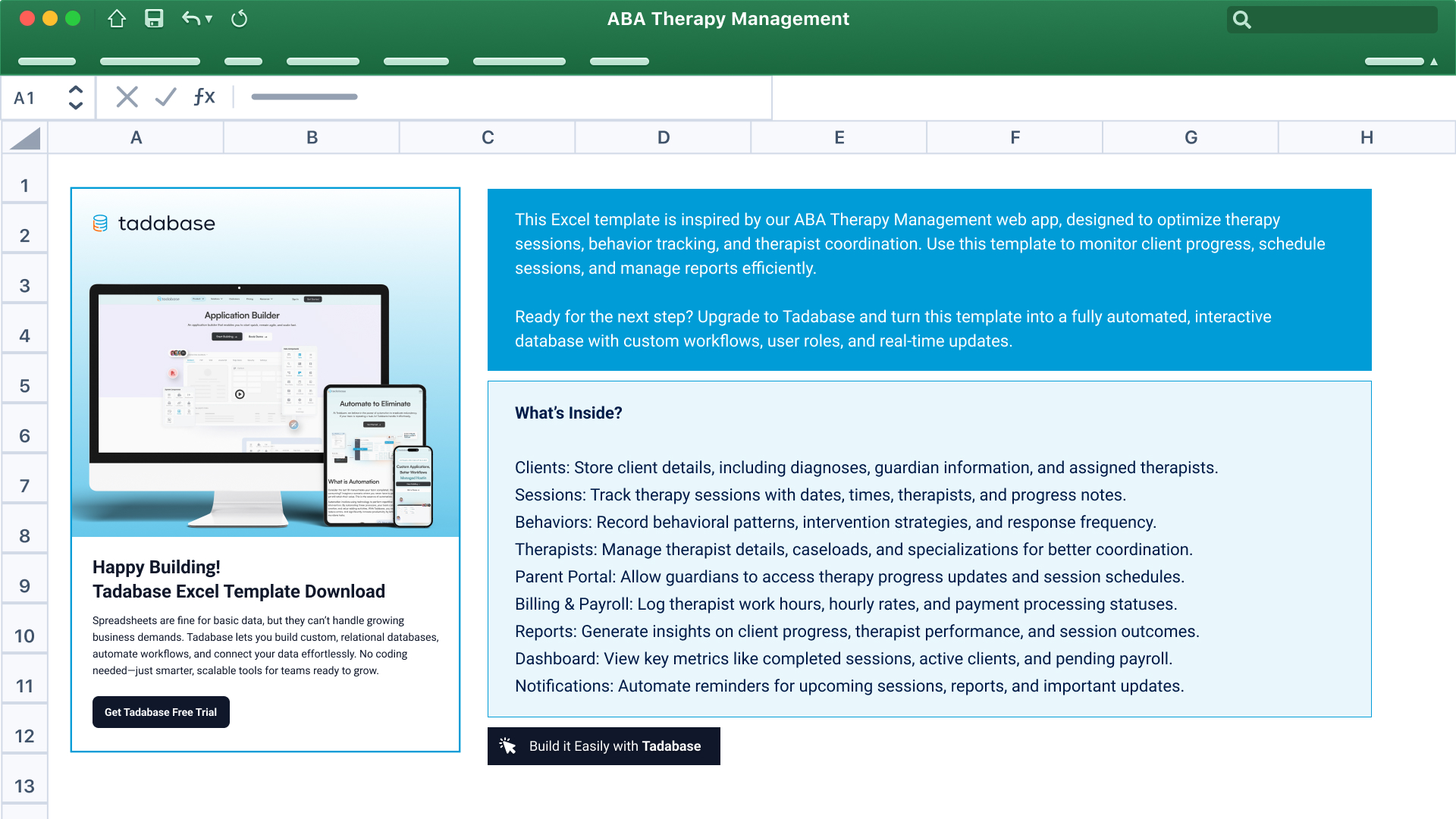This screenshot has width=1456, height=819.
Task: Click the yellow minimize window button
Action: pos(50,19)
